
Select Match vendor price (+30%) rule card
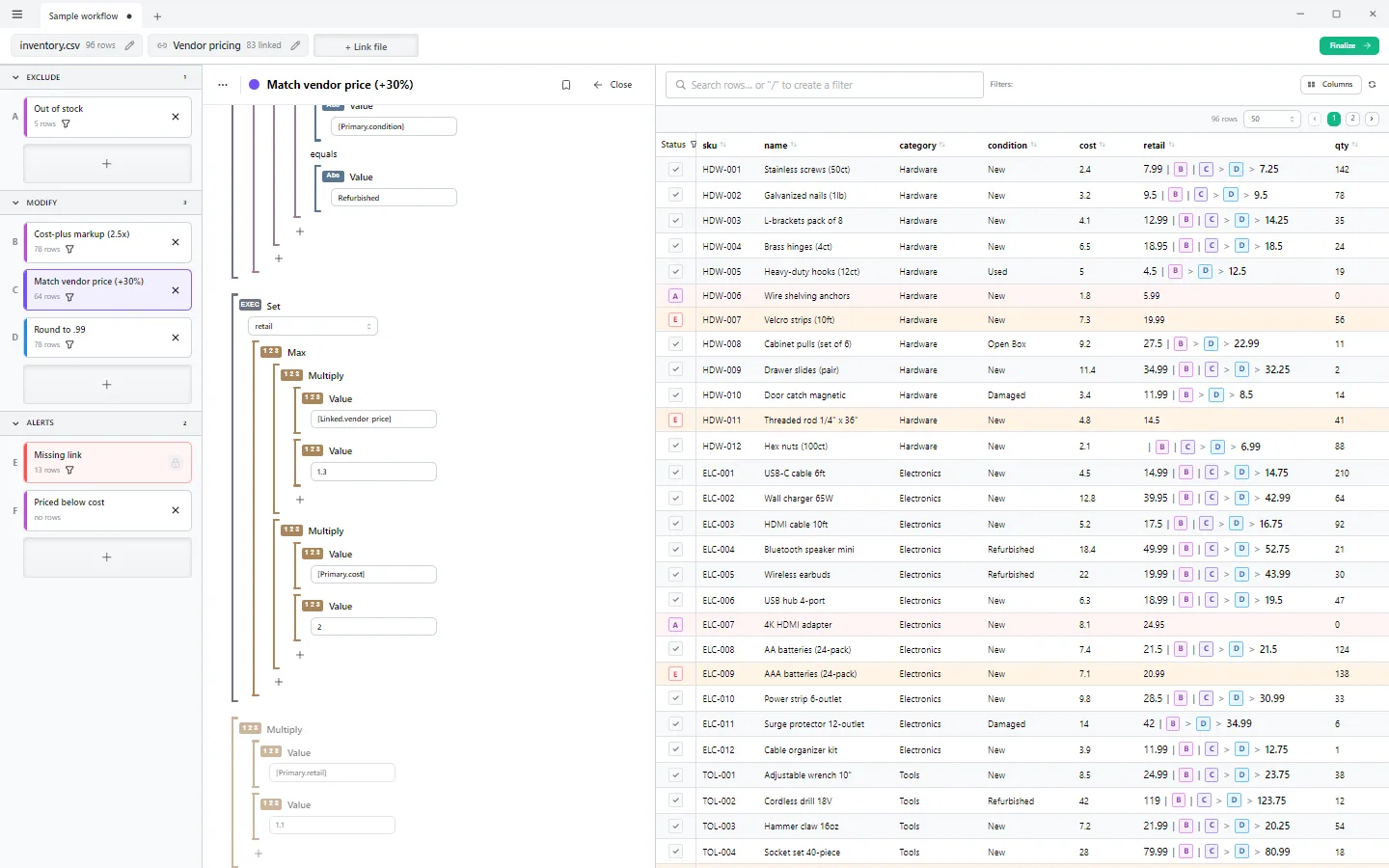pyautogui.click(x=107, y=289)
